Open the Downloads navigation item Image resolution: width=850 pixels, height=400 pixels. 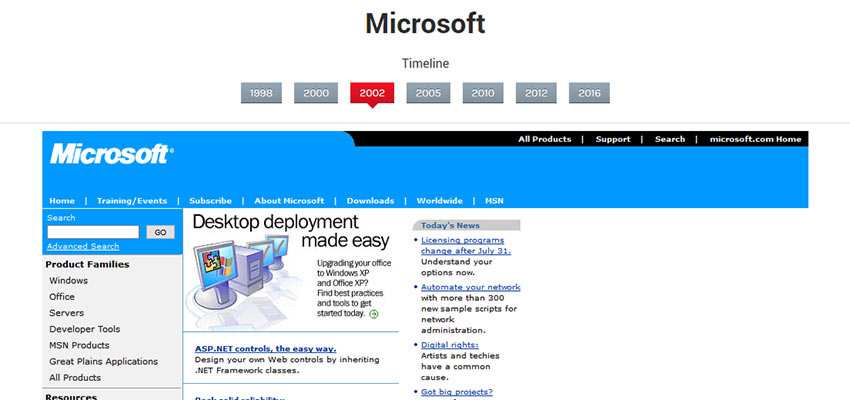[370, 201]
